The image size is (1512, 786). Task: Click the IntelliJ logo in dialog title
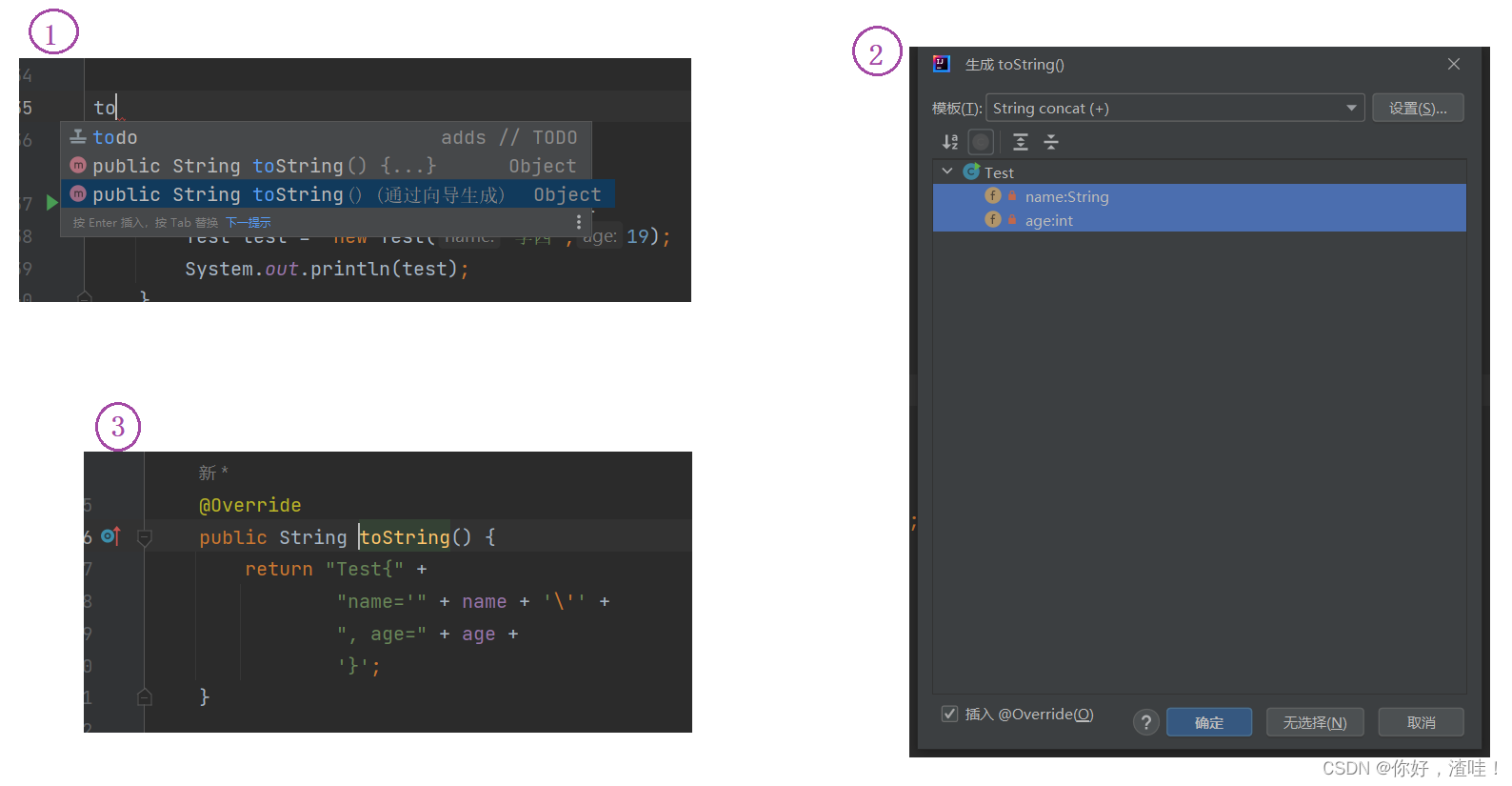point(941,64)
